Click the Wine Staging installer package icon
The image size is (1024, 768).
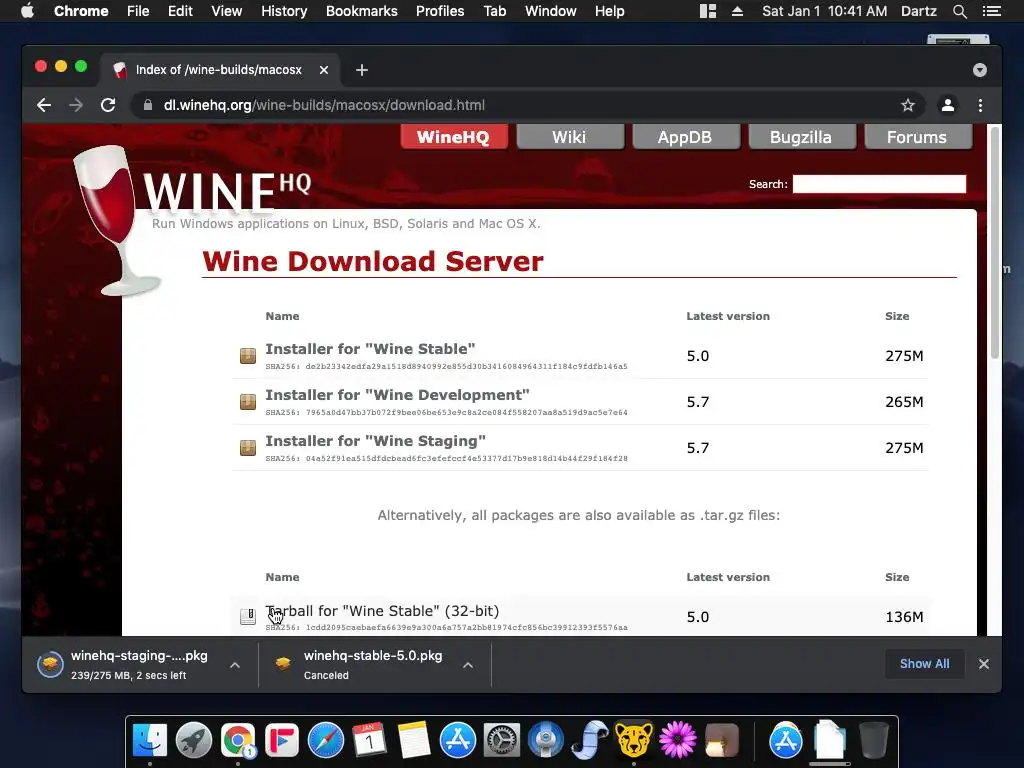point(248,448)
